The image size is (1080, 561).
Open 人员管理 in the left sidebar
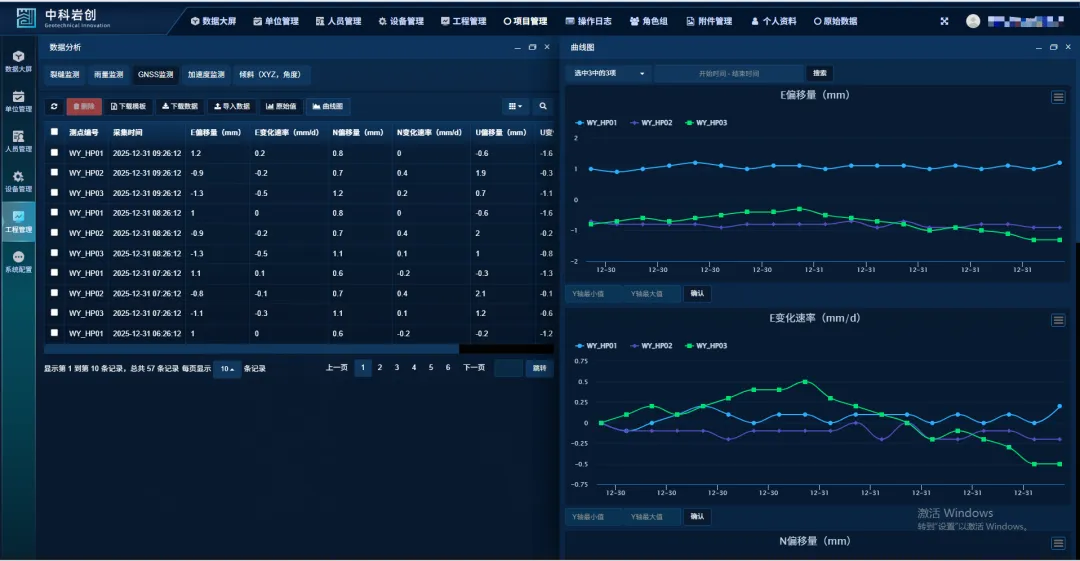pyautogui.click(x=18, y=141)
